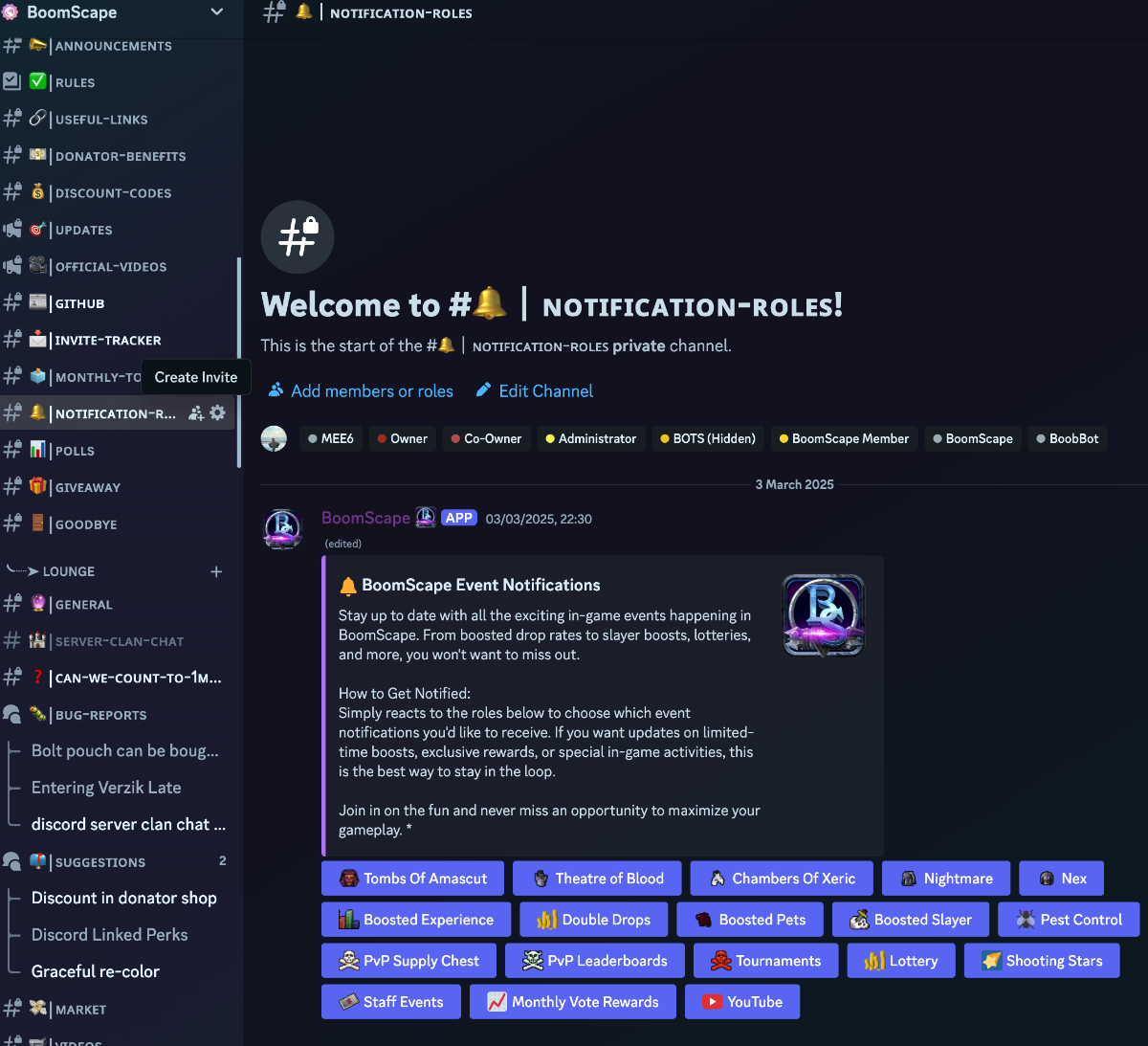Open the suggestions forum channel
Image resolution: width=1148 pixels, height=1046 pixels.
pos(118,861)
